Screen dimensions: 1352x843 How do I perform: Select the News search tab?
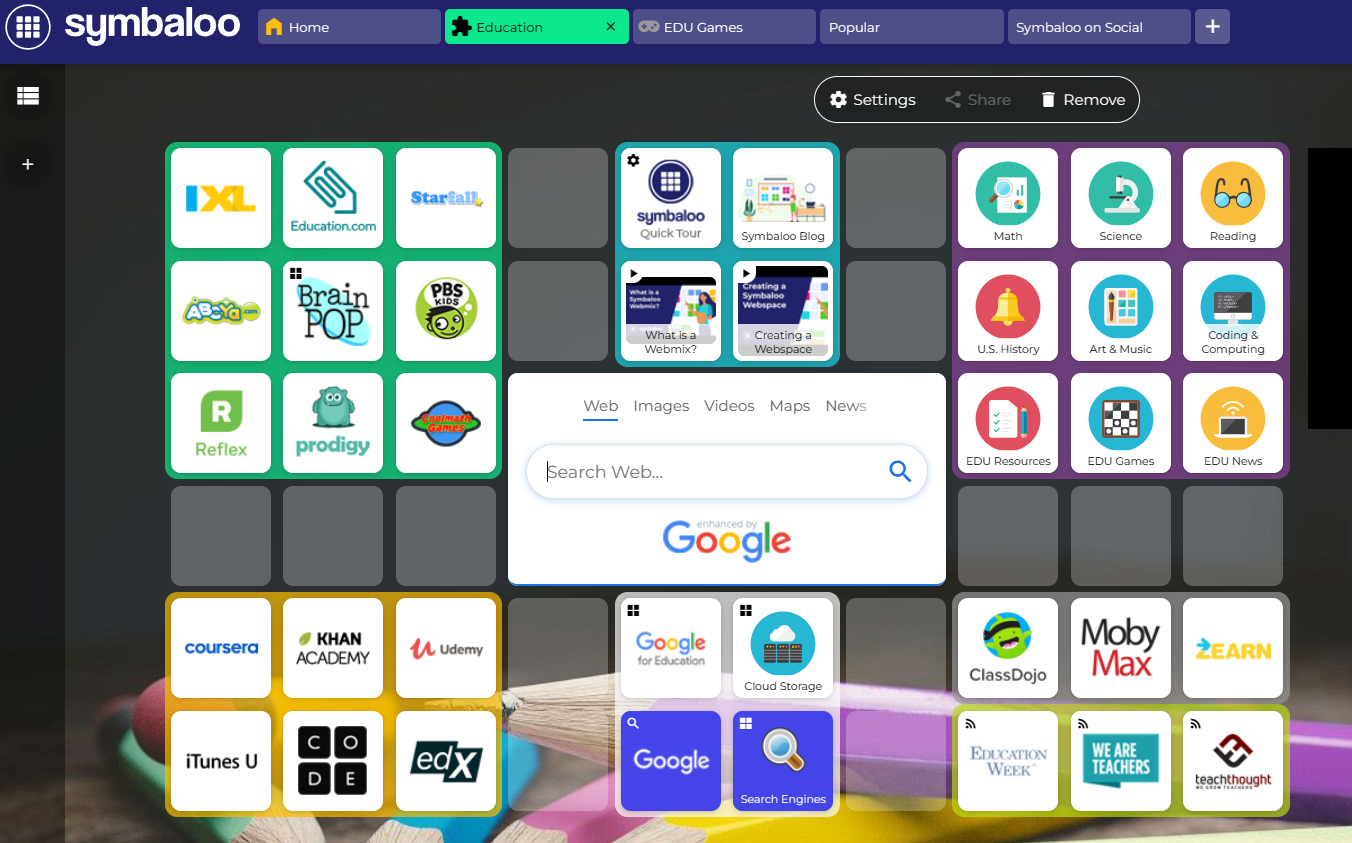(846, 406)
